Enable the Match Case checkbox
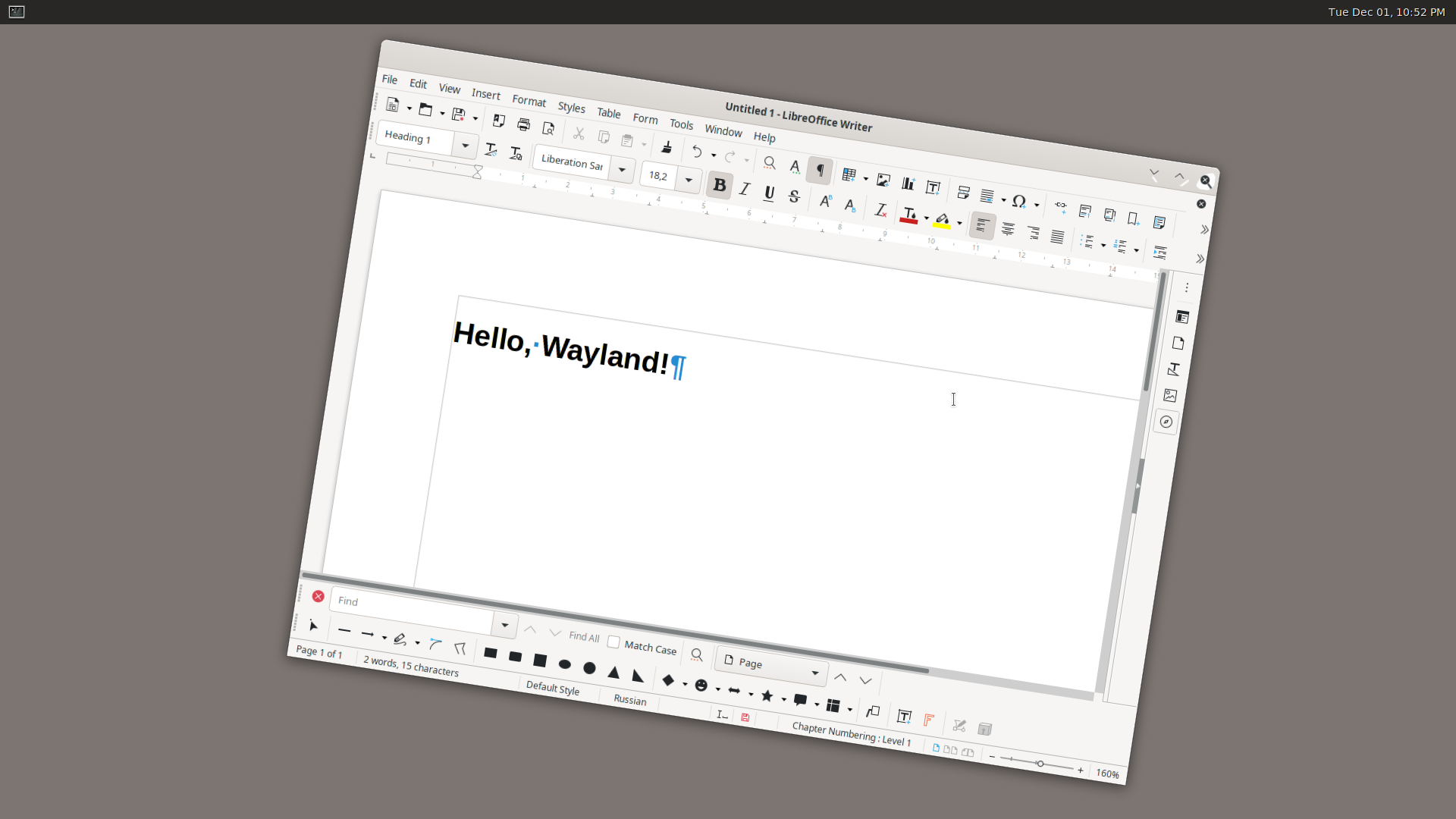Image resolution: width=1456 pixels, height=819 pixels. pyautogui.click(x=613, y=642)
